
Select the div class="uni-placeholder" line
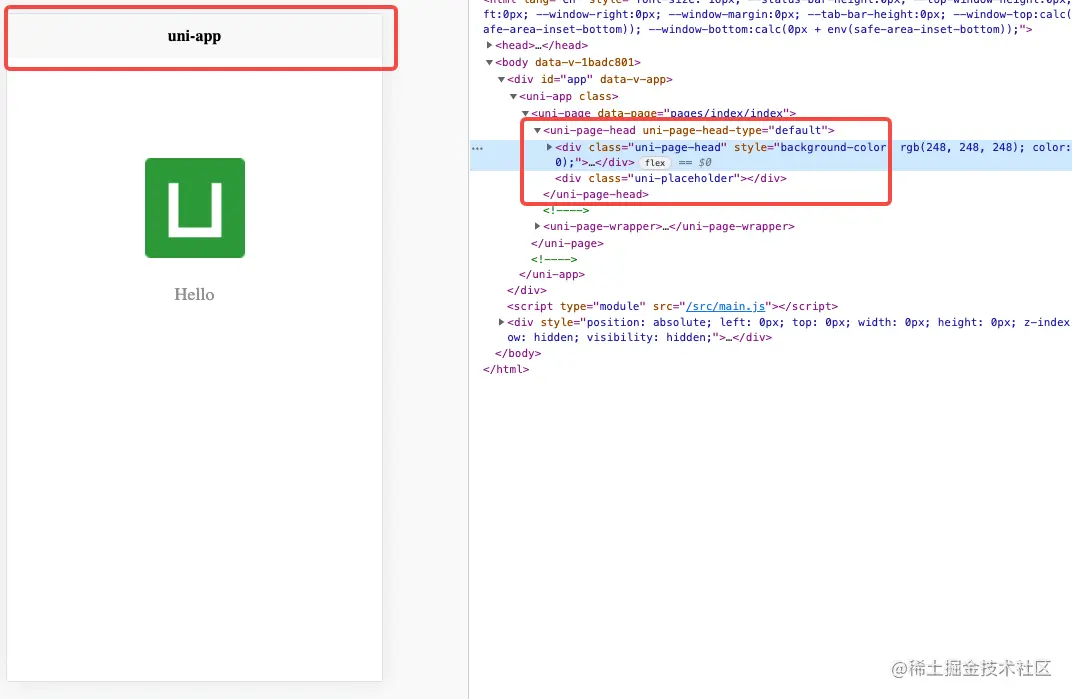671,179
